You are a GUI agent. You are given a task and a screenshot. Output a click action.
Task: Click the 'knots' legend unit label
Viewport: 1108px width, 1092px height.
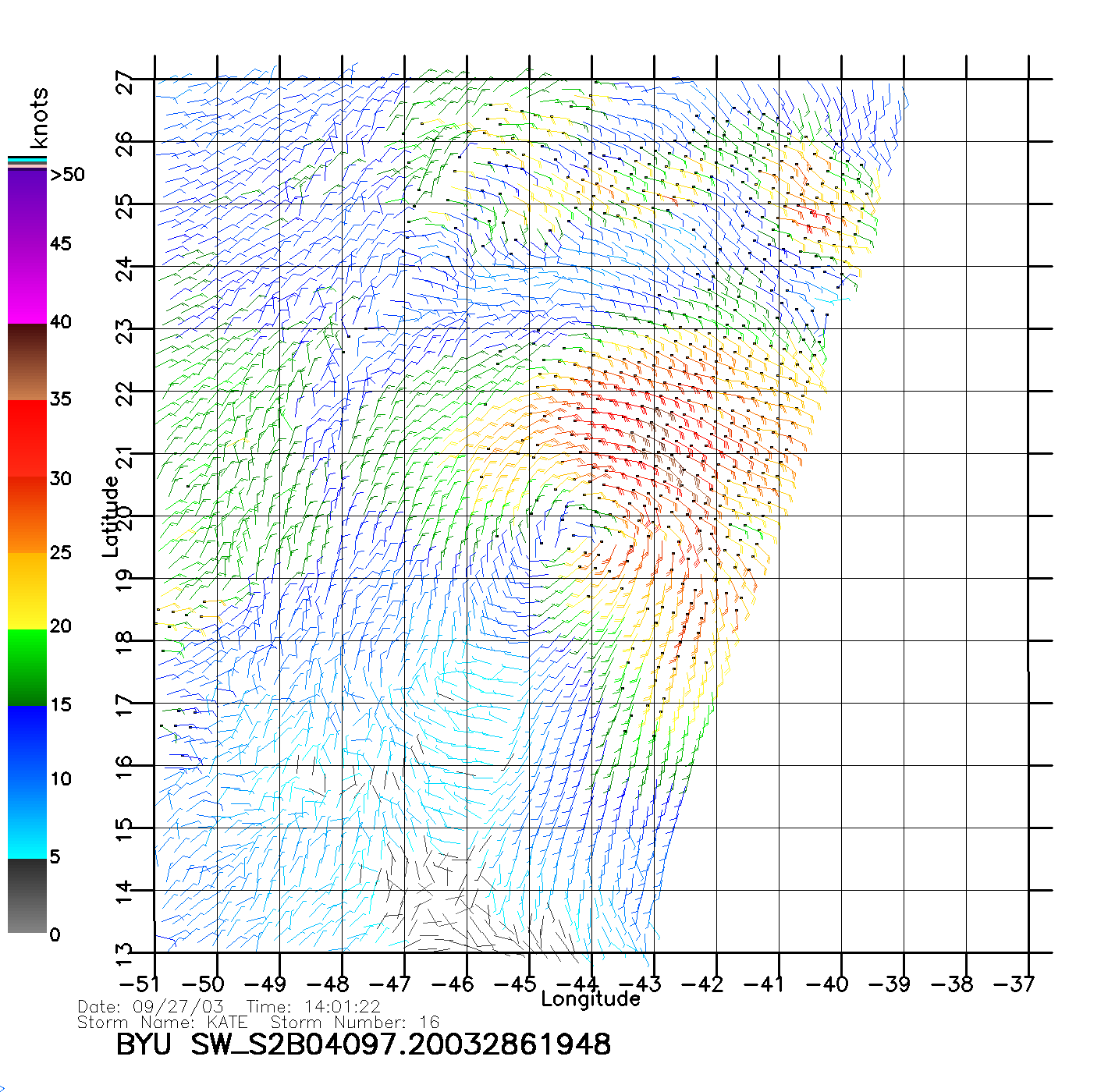[x=39, y=118]
